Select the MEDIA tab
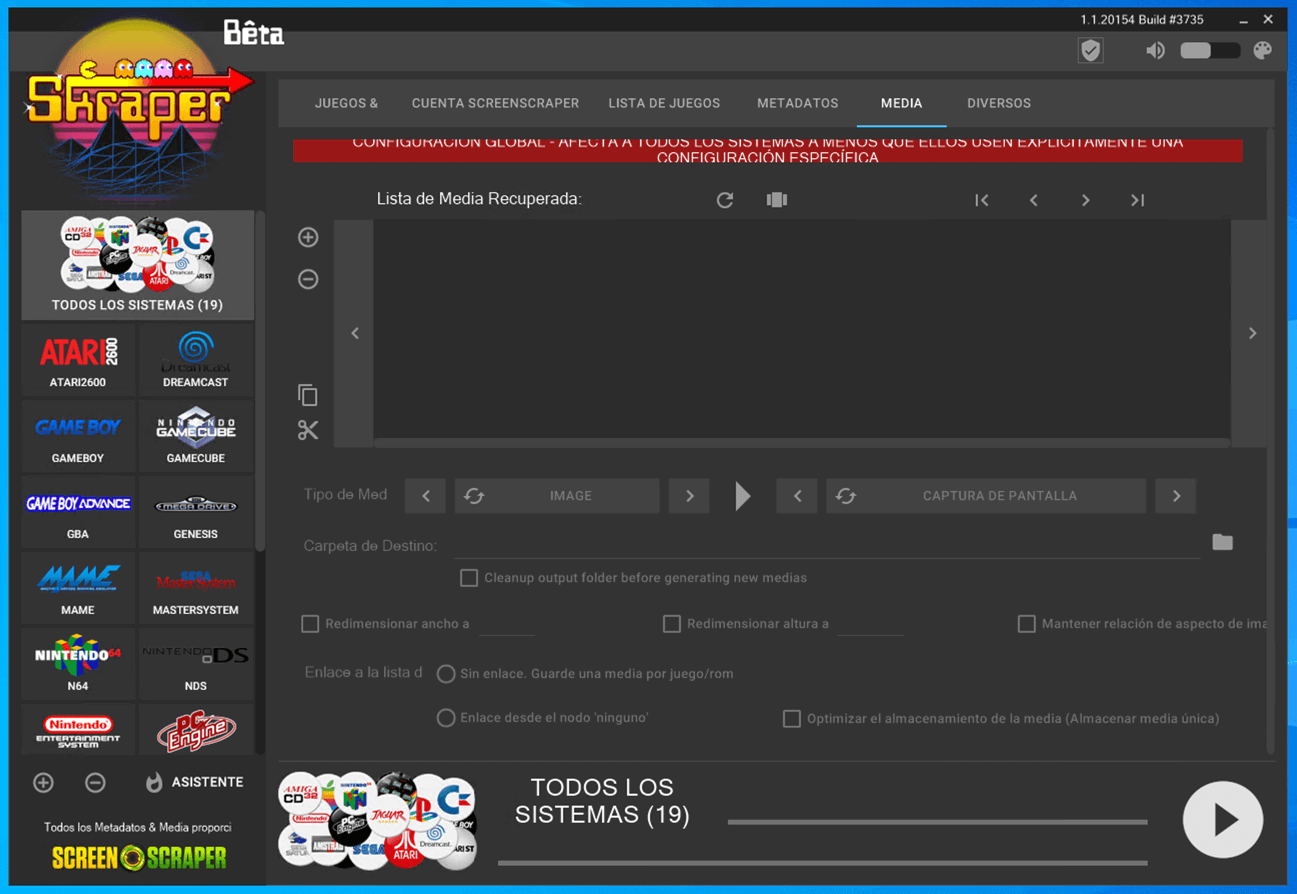 (901, 103)
